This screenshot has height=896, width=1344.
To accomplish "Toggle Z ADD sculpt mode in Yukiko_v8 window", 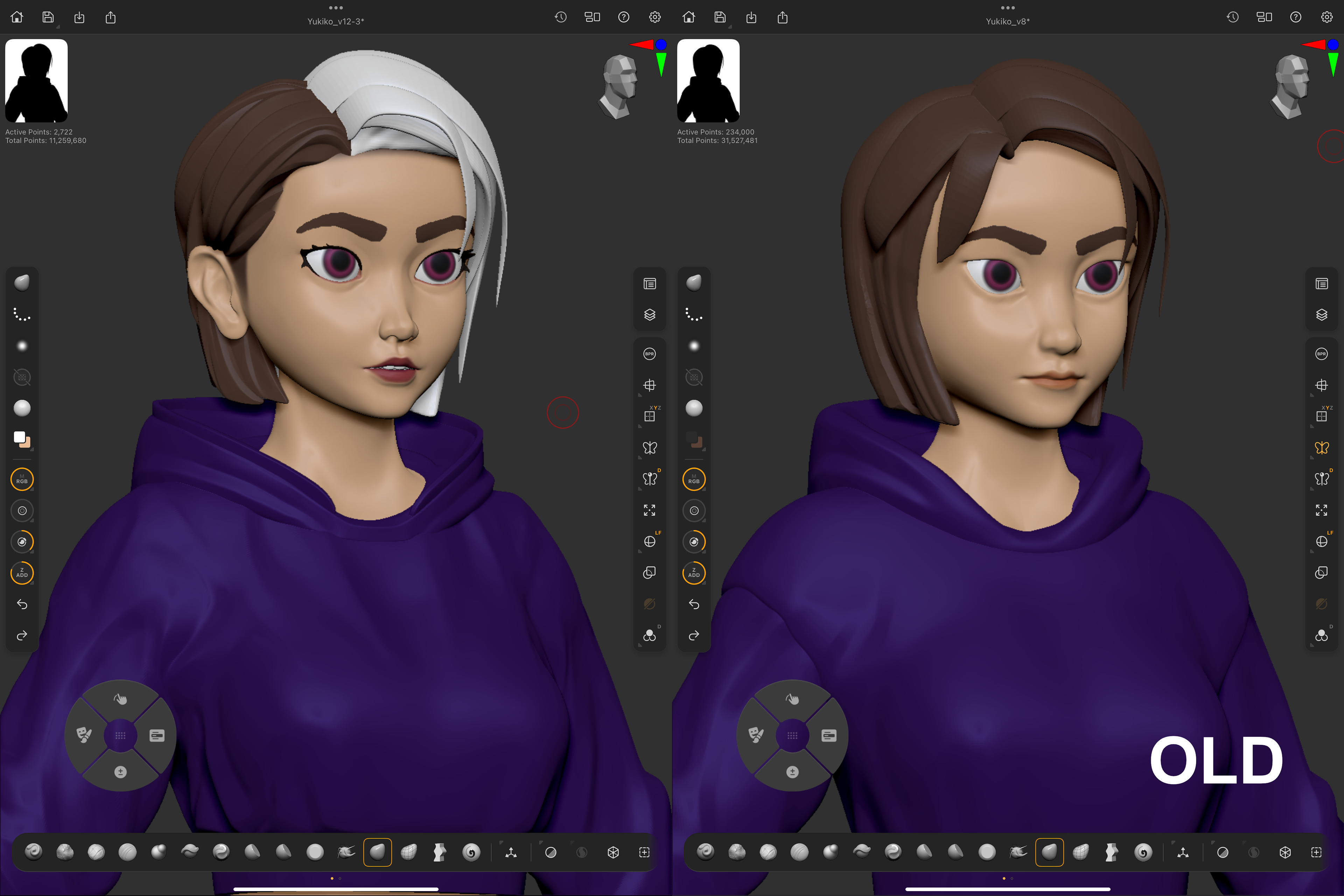I will 694,573.
